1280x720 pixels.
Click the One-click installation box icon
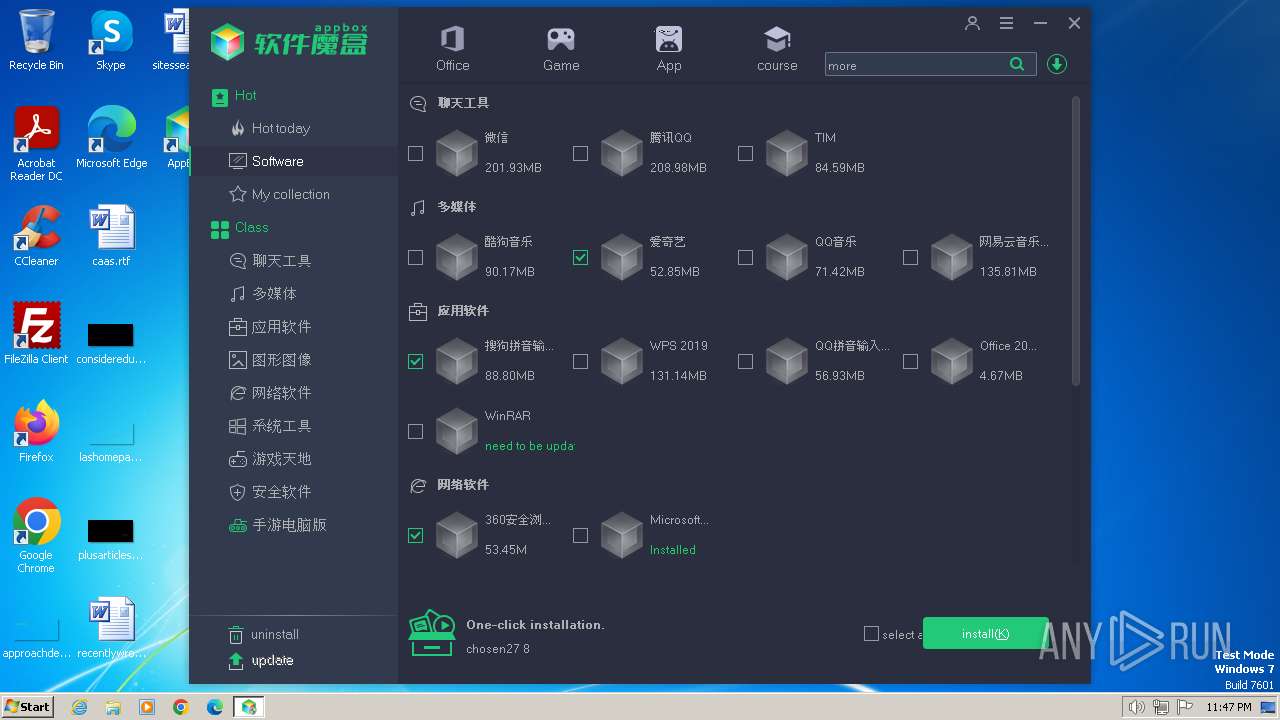click(x=432, y=633)
